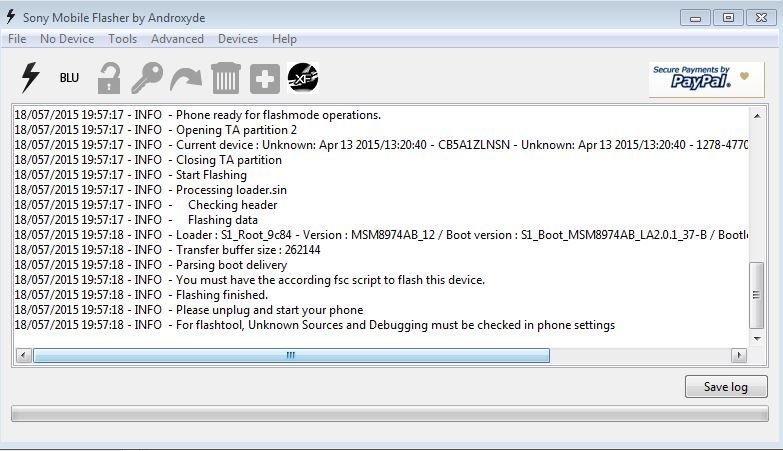Minimize the Sony Mobile Flasher window

coord(695,18)
